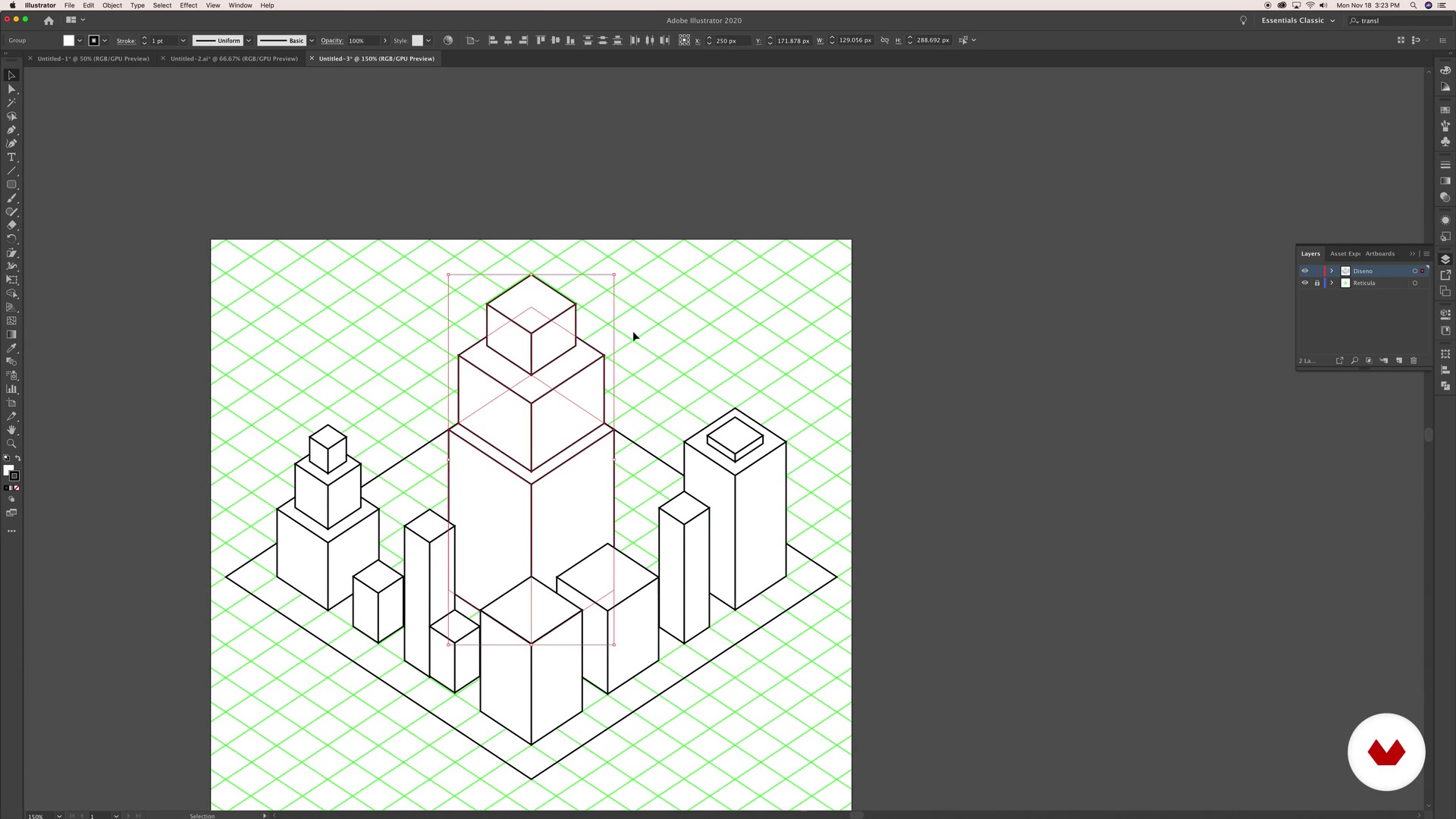Open the Layers panel icon in dock
The width and height of the screenshot is (1456, 819).
1445,259
